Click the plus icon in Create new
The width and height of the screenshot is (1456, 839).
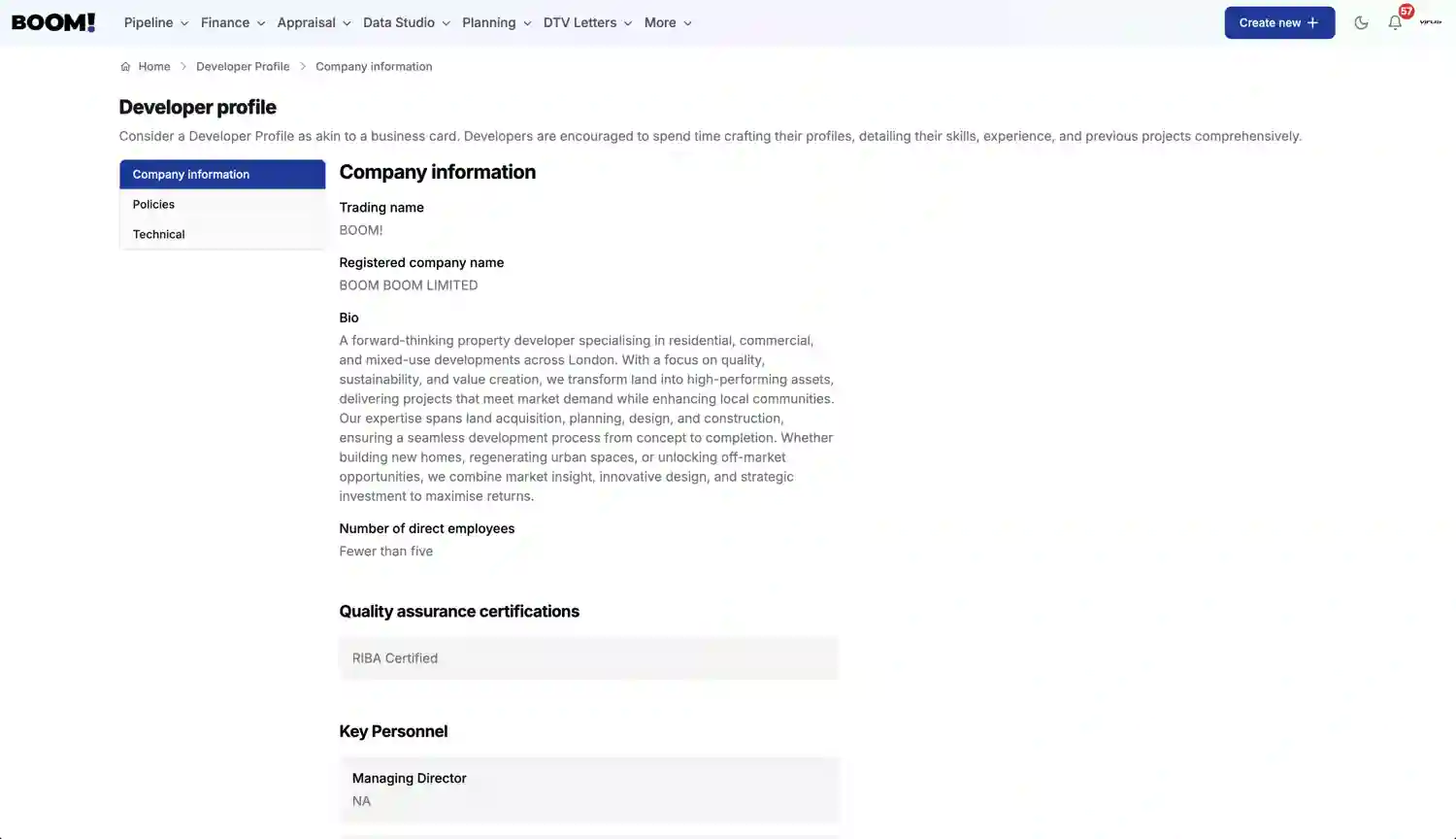pyautogui.click(x=1312, y=22)
